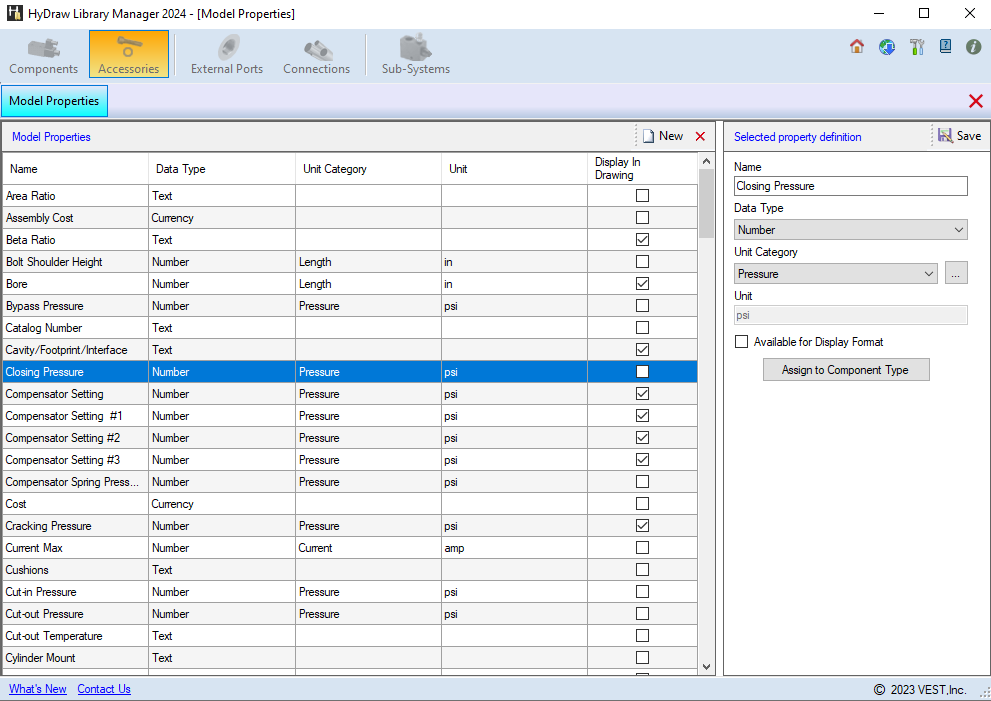Image resolution: width=991 pixels, height=701 pixels.
Task: Click the info about icon
Action: [973, 47]
